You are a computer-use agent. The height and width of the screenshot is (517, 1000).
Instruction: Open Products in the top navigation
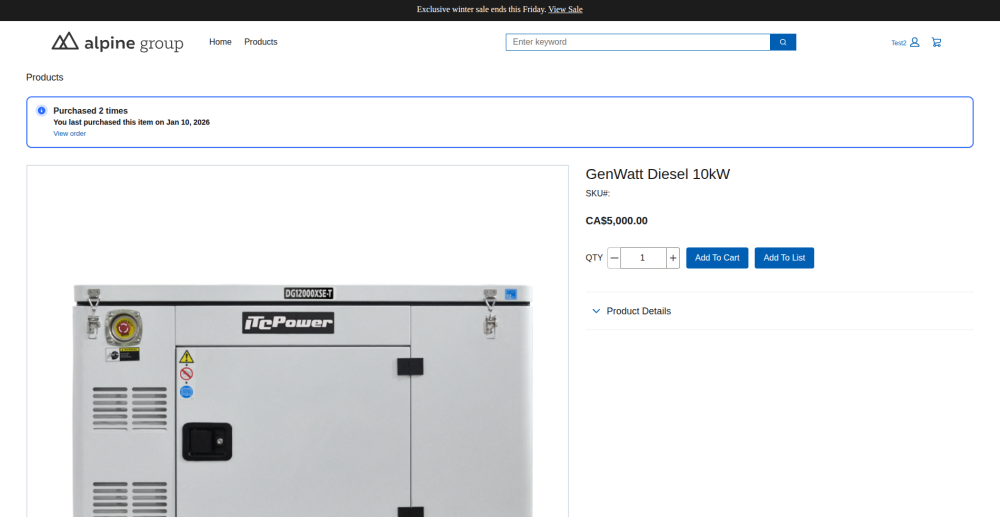(x=261, y=42)
